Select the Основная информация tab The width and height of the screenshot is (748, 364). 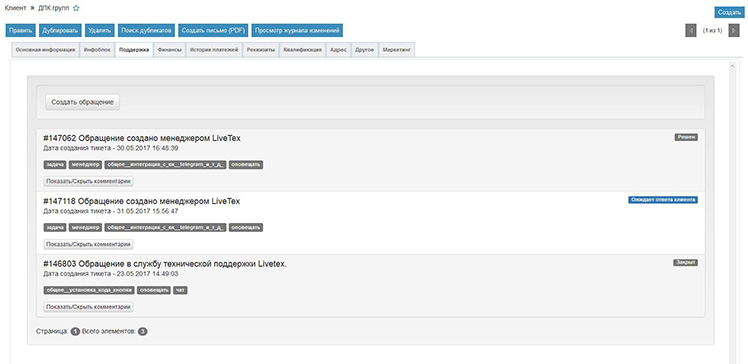45,50
